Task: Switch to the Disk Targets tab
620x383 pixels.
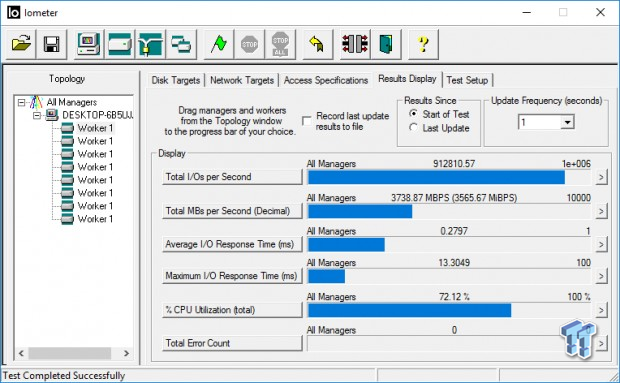Action: (x=176, y=80)
